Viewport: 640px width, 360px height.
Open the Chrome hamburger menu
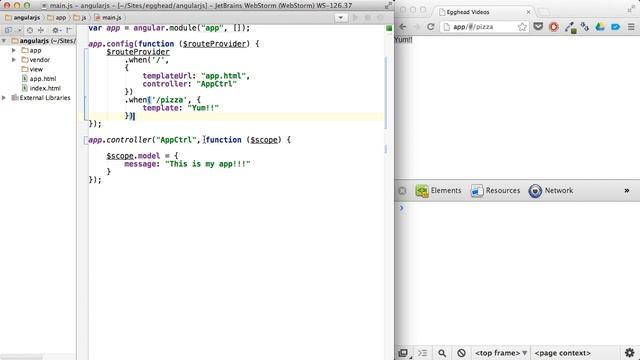point(631,27)
